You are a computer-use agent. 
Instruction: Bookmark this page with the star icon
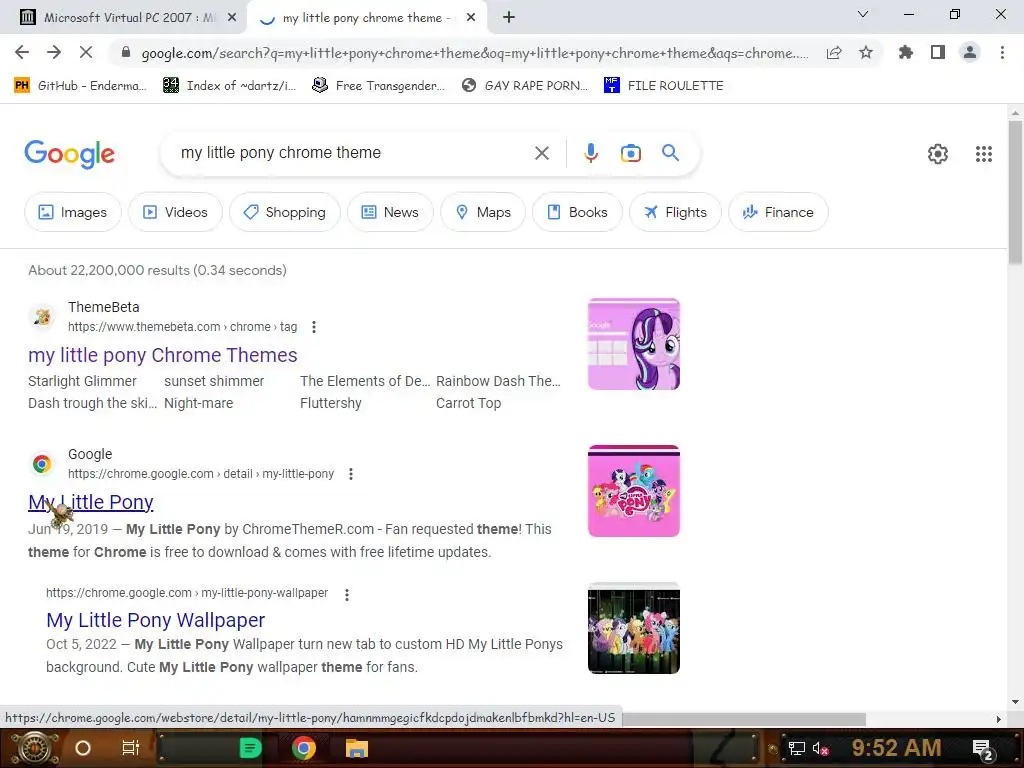(866, 52)
